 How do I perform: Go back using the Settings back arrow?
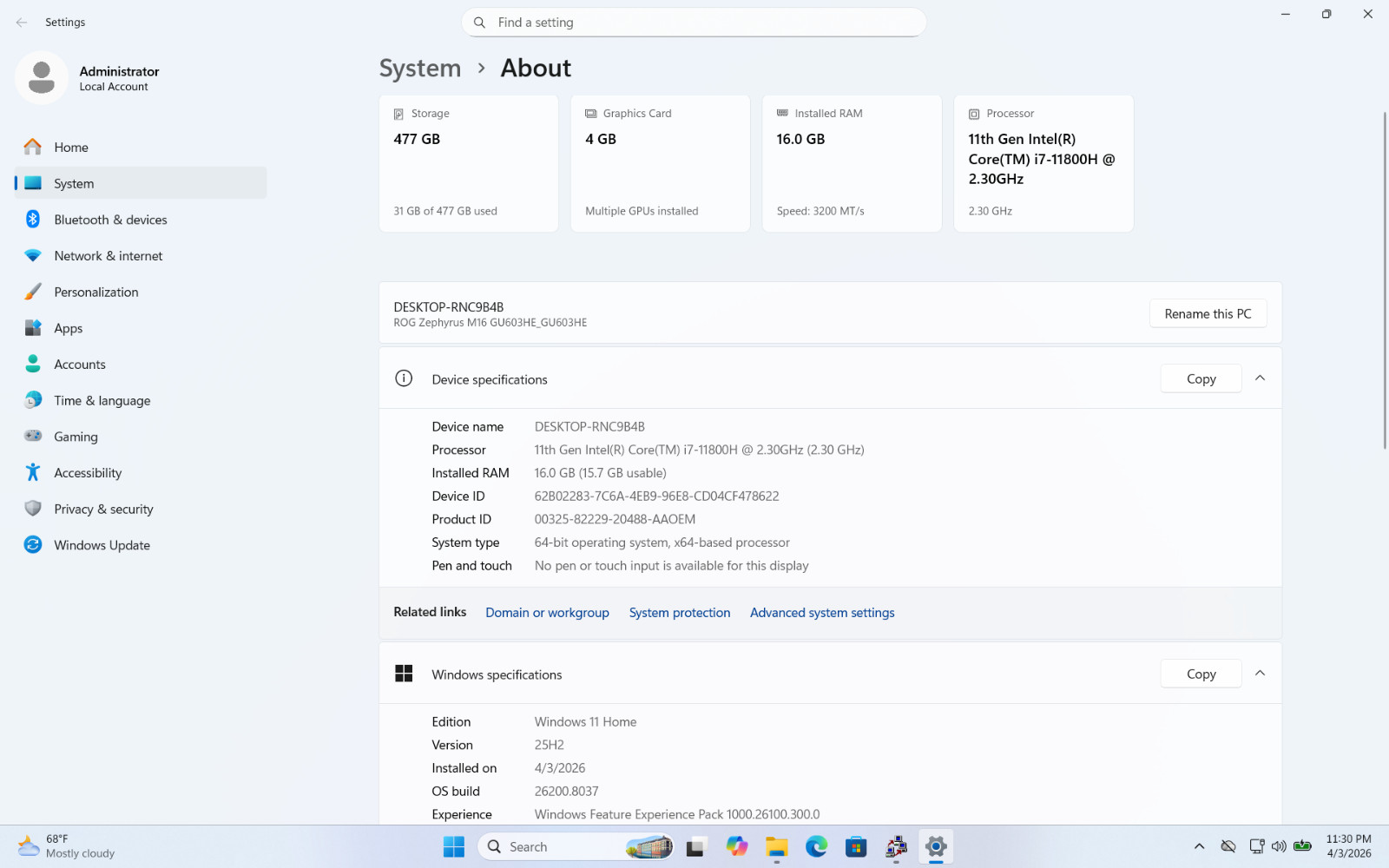[x=22, y=23]
